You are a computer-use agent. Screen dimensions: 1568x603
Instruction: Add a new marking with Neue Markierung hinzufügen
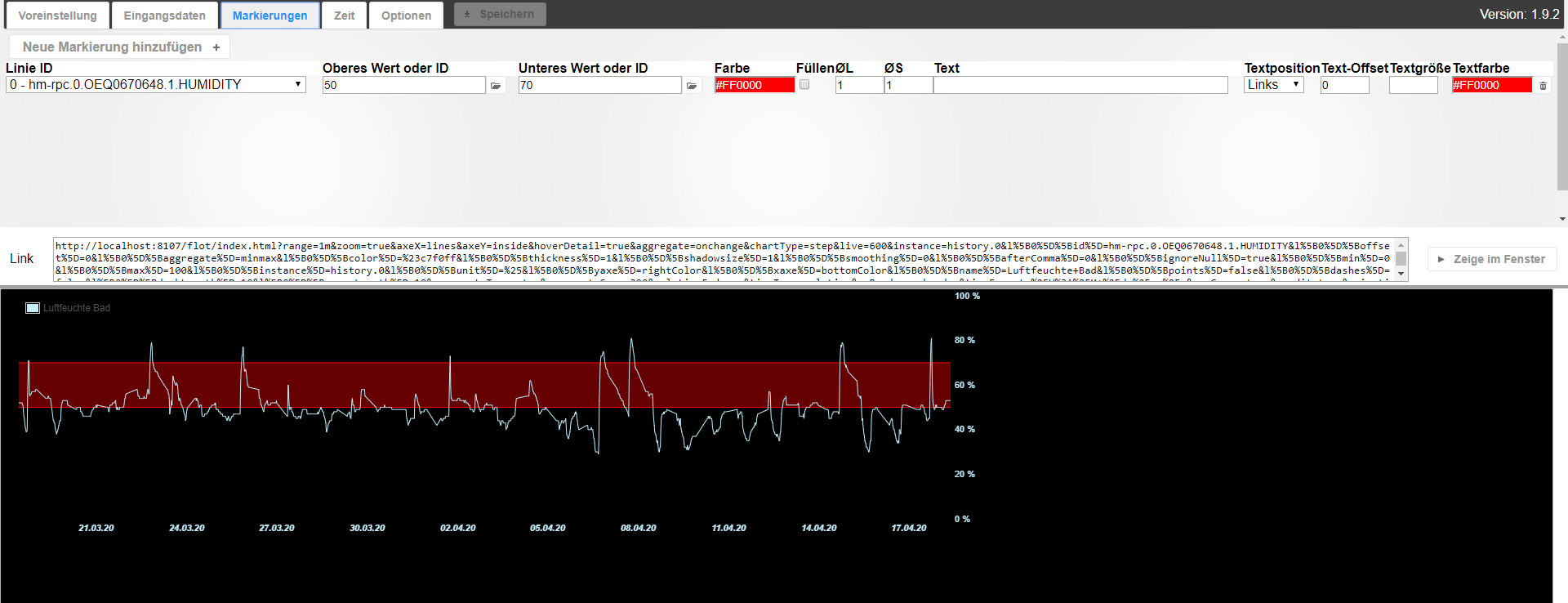(120, 47)
